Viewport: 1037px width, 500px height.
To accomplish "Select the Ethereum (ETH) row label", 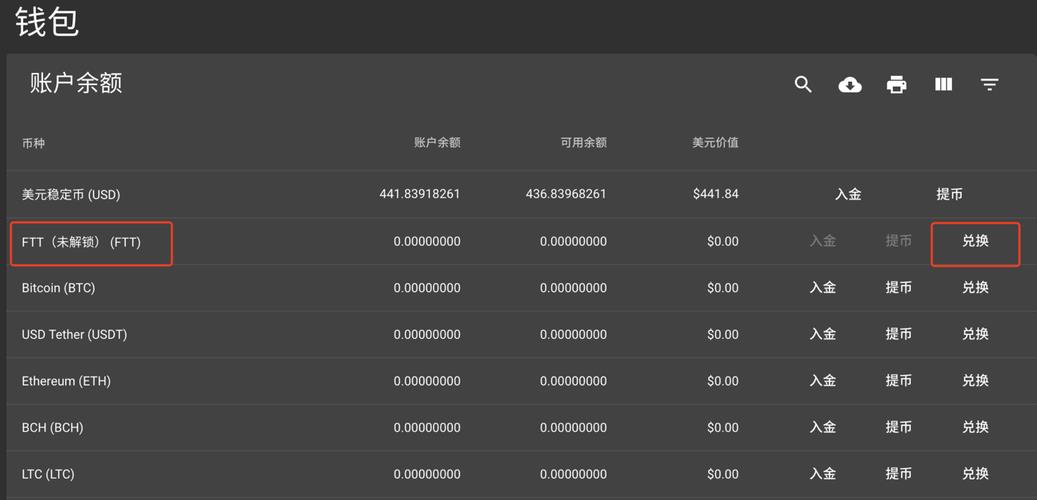I will coord(66,381).
